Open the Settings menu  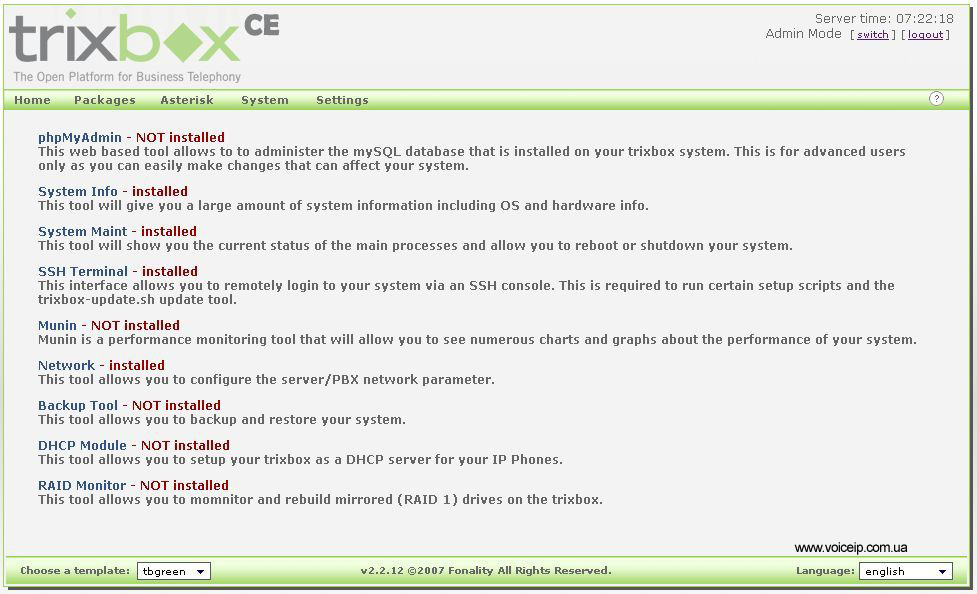coord(342,100)
